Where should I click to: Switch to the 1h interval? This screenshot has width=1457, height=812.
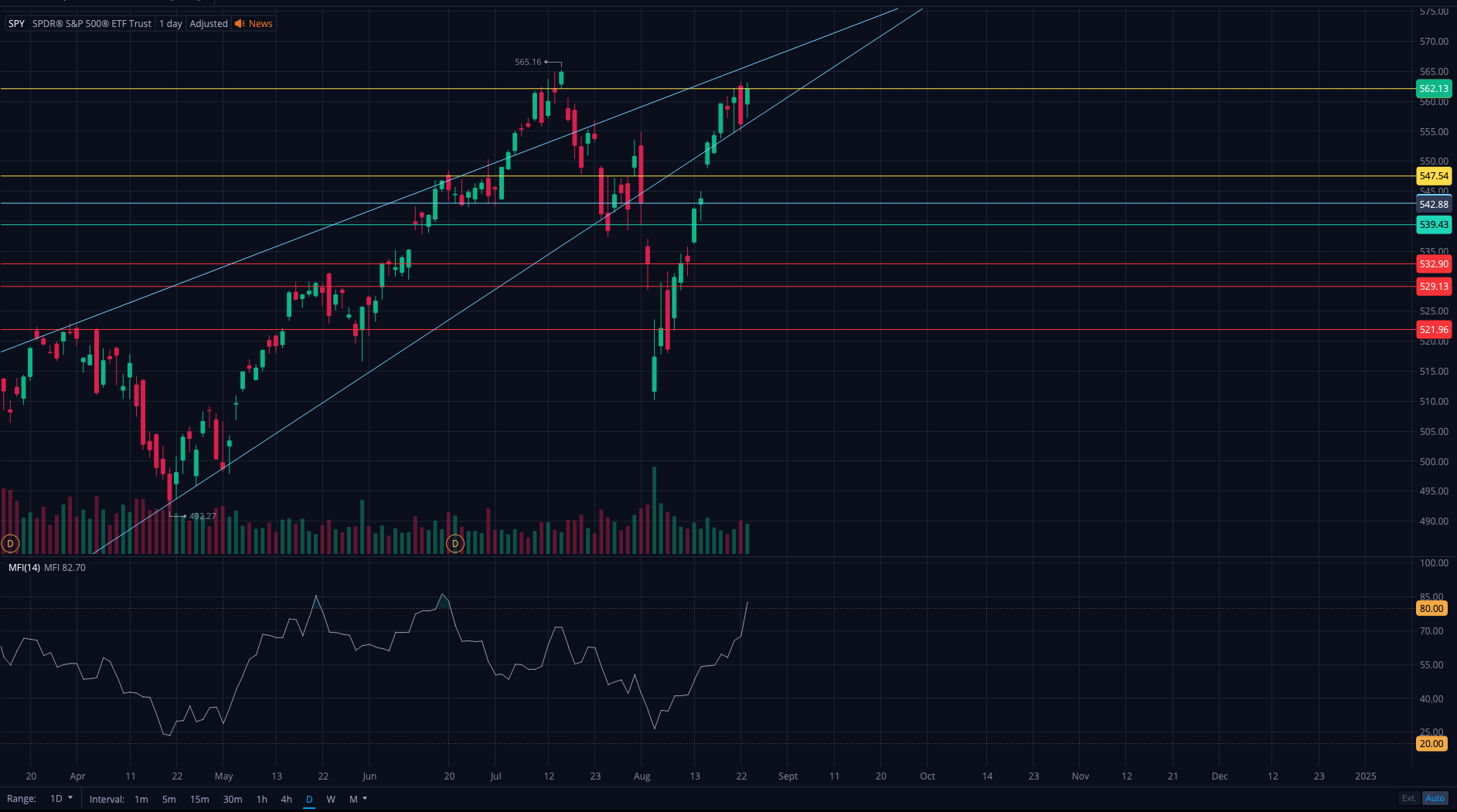point(262,799)
